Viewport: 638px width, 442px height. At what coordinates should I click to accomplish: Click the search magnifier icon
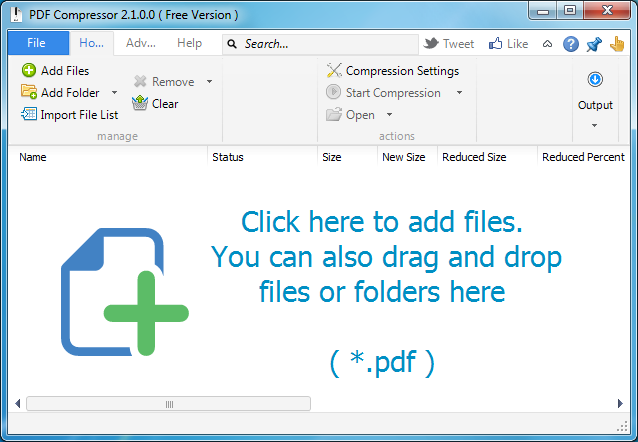(x=232, y=44)
